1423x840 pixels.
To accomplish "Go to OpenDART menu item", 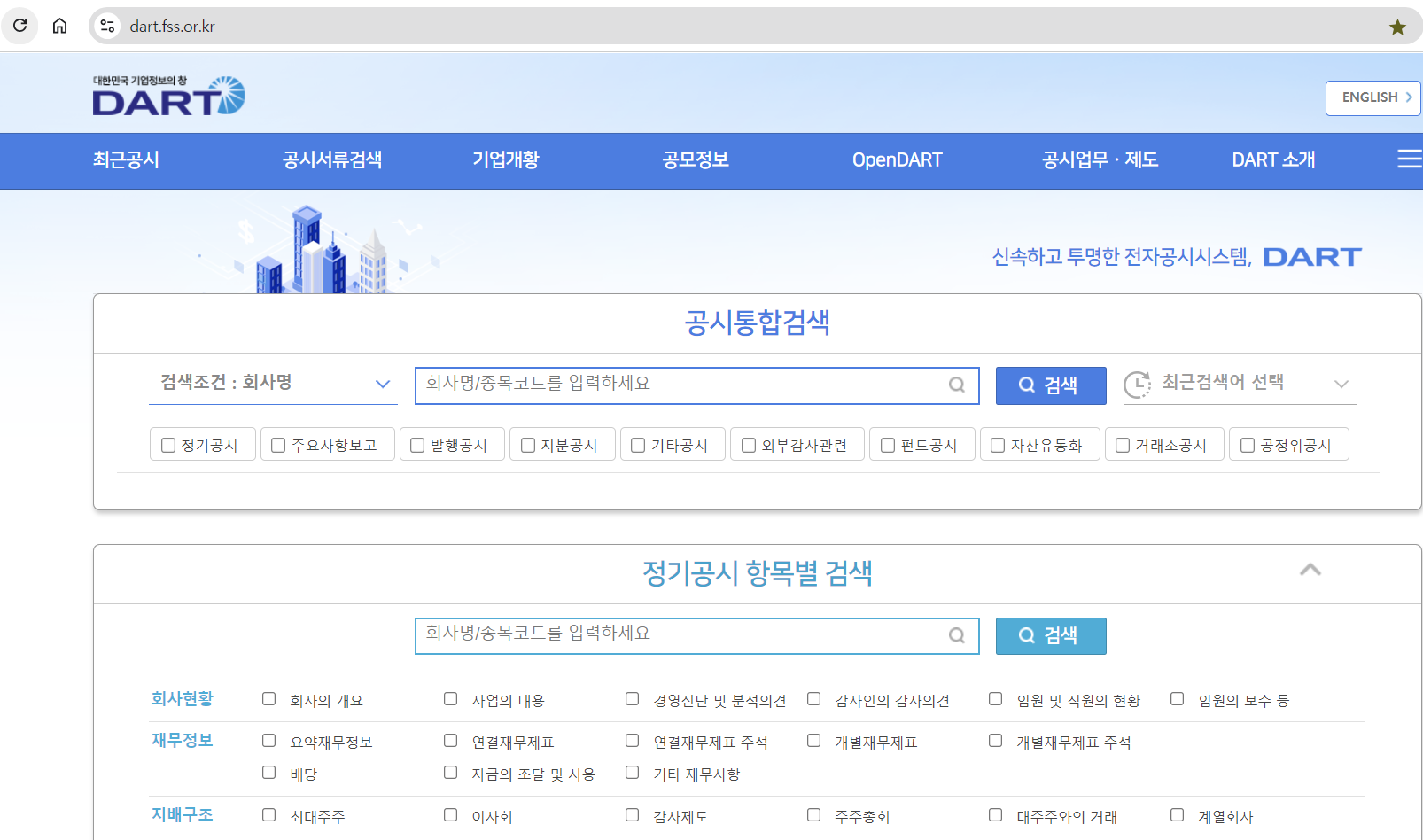I will (x=897, y=160).
